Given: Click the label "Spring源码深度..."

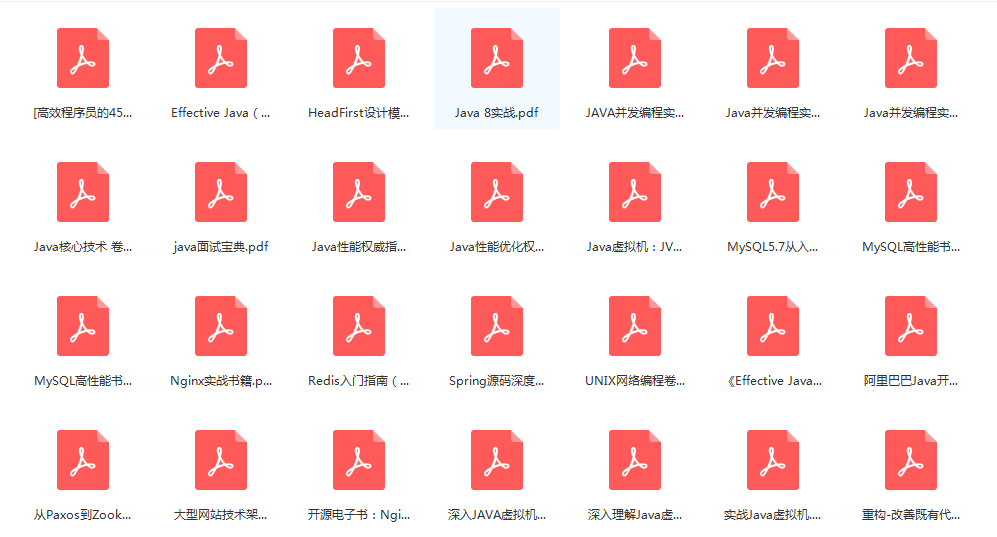Looking at the screenshot, I should tap(497, 381).
